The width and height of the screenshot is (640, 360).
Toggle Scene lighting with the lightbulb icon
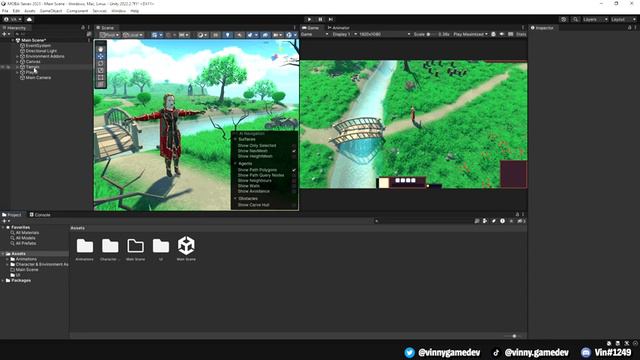tap(228, 35)
